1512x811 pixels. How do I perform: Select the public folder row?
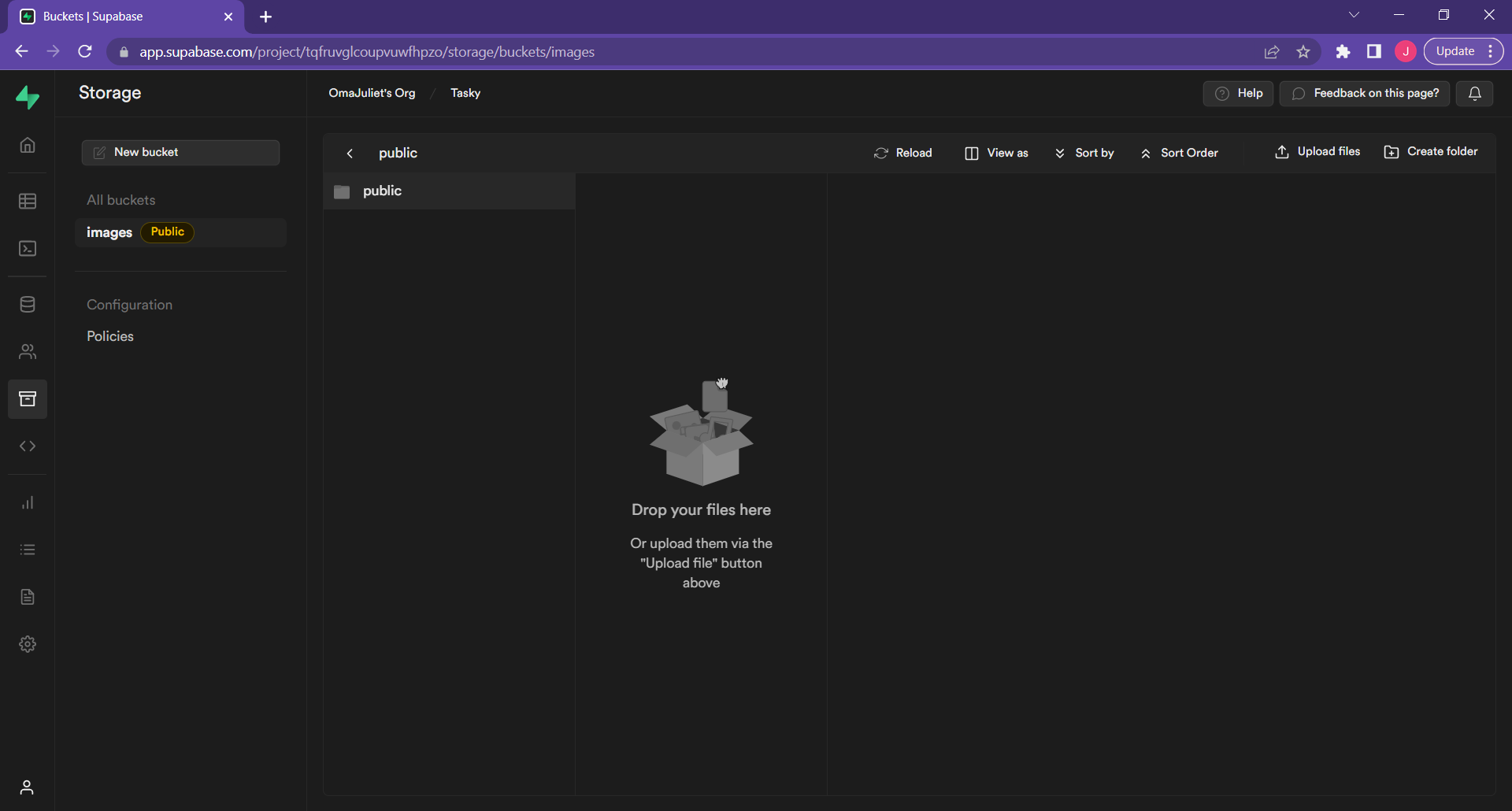(x=449, y=191)
